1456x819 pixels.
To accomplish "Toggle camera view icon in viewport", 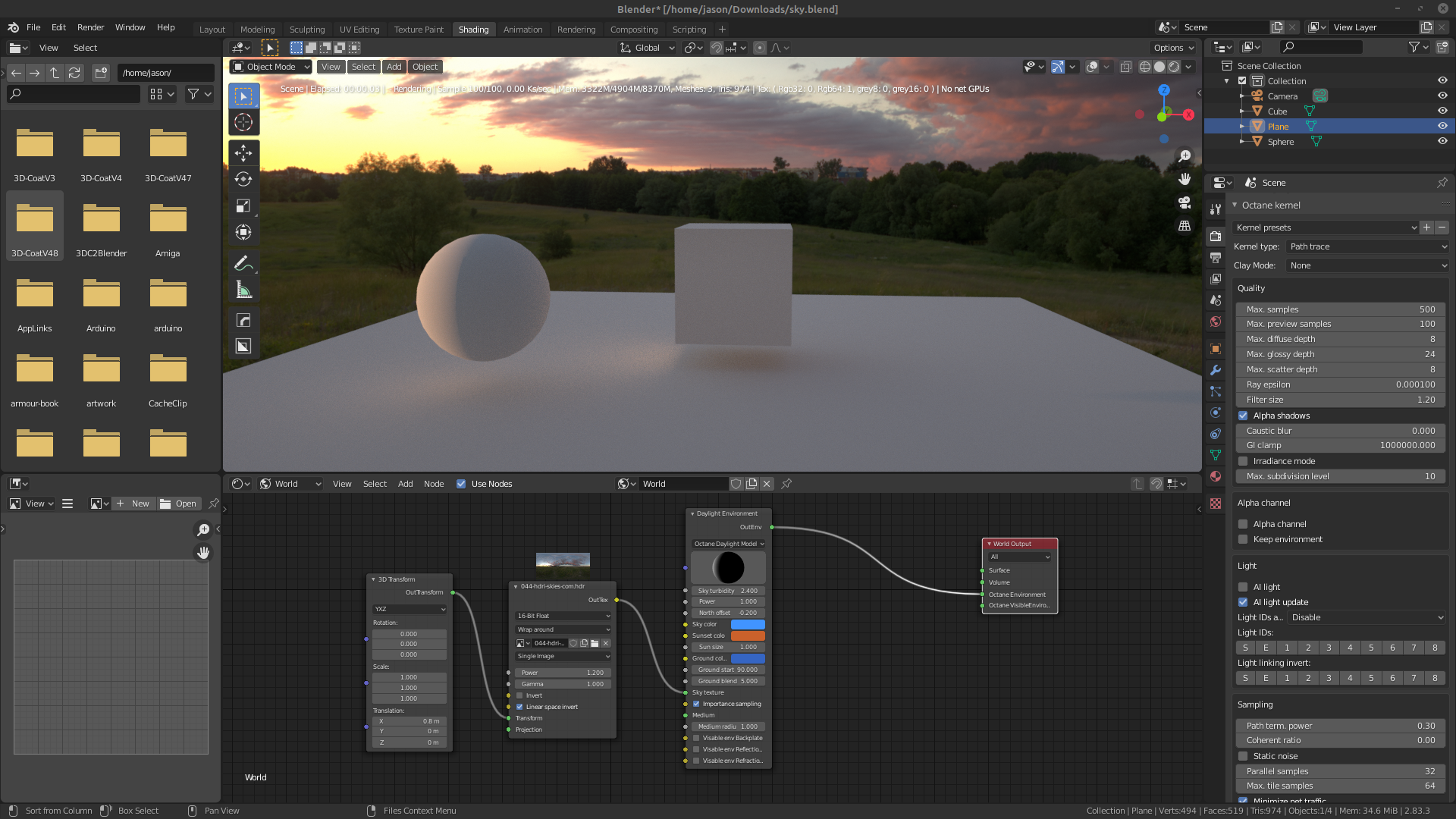I will coord(1184,202).
